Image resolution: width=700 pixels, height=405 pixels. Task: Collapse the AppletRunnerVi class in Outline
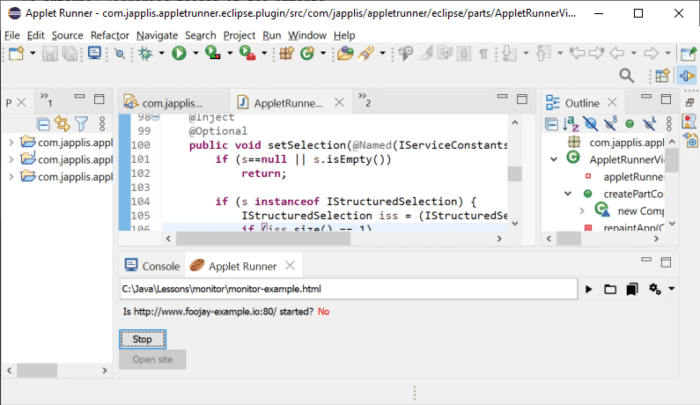pos(554,159)
